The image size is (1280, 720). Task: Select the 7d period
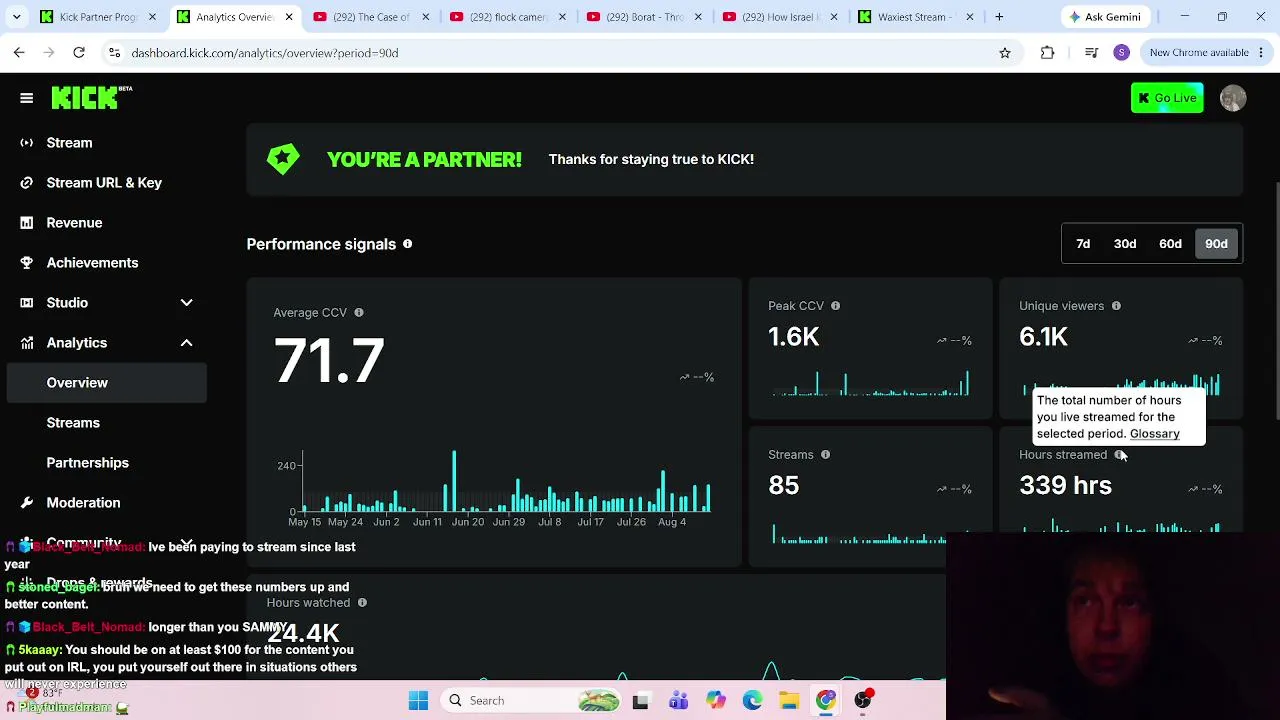coord(1083,244)
